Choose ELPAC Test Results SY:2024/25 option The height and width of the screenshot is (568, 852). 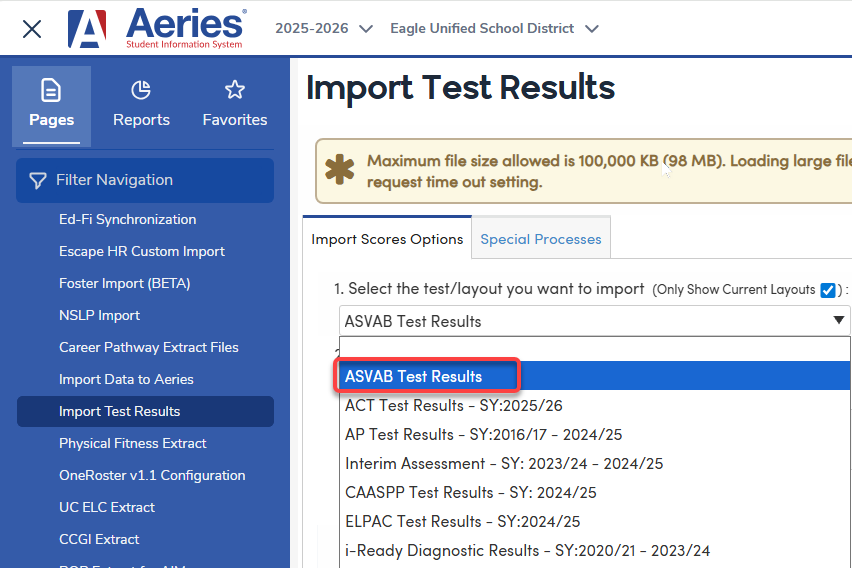594,521
